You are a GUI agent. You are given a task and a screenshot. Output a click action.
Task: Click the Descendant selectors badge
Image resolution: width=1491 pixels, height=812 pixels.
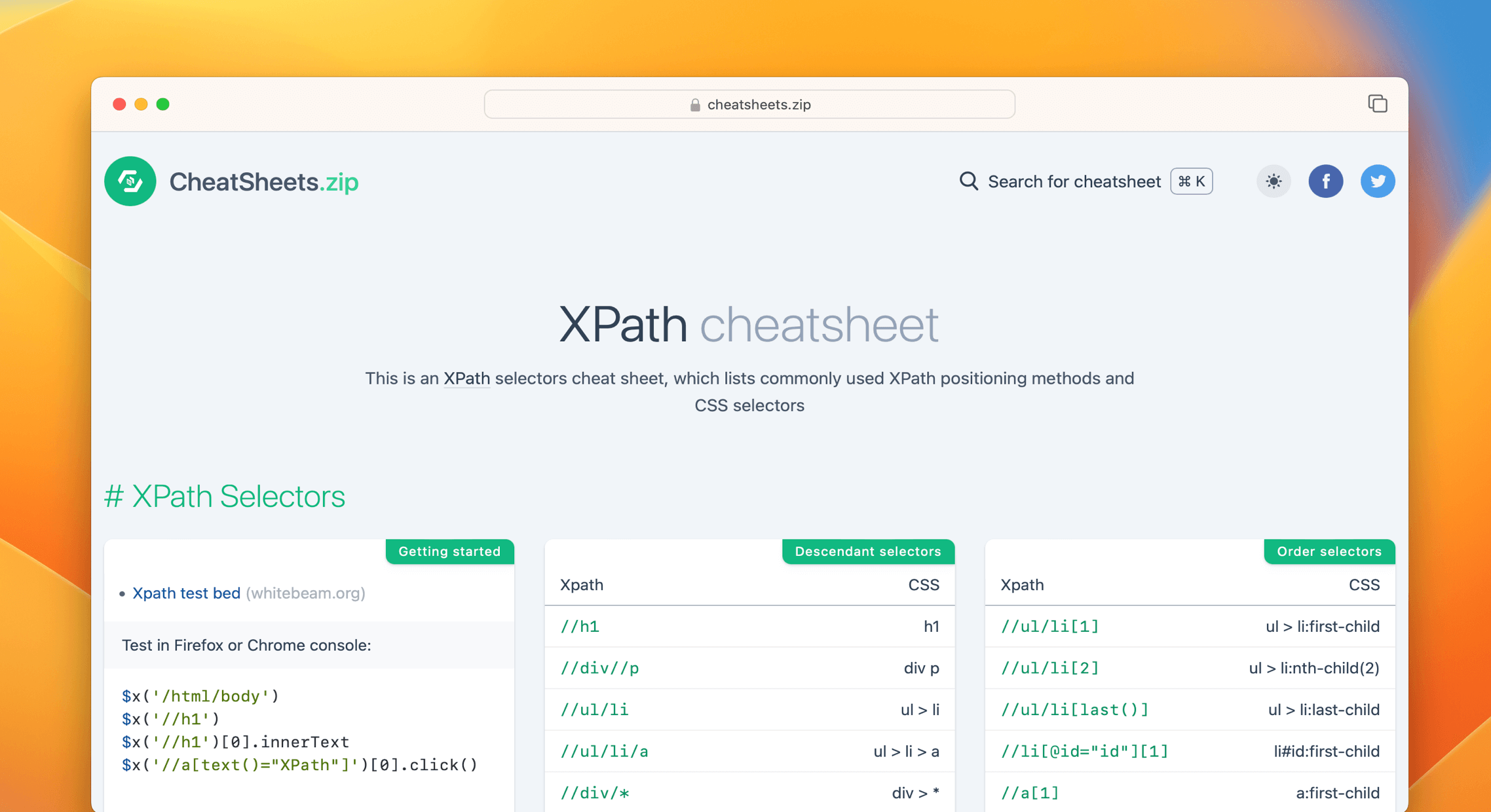click(x=868, y=551)
